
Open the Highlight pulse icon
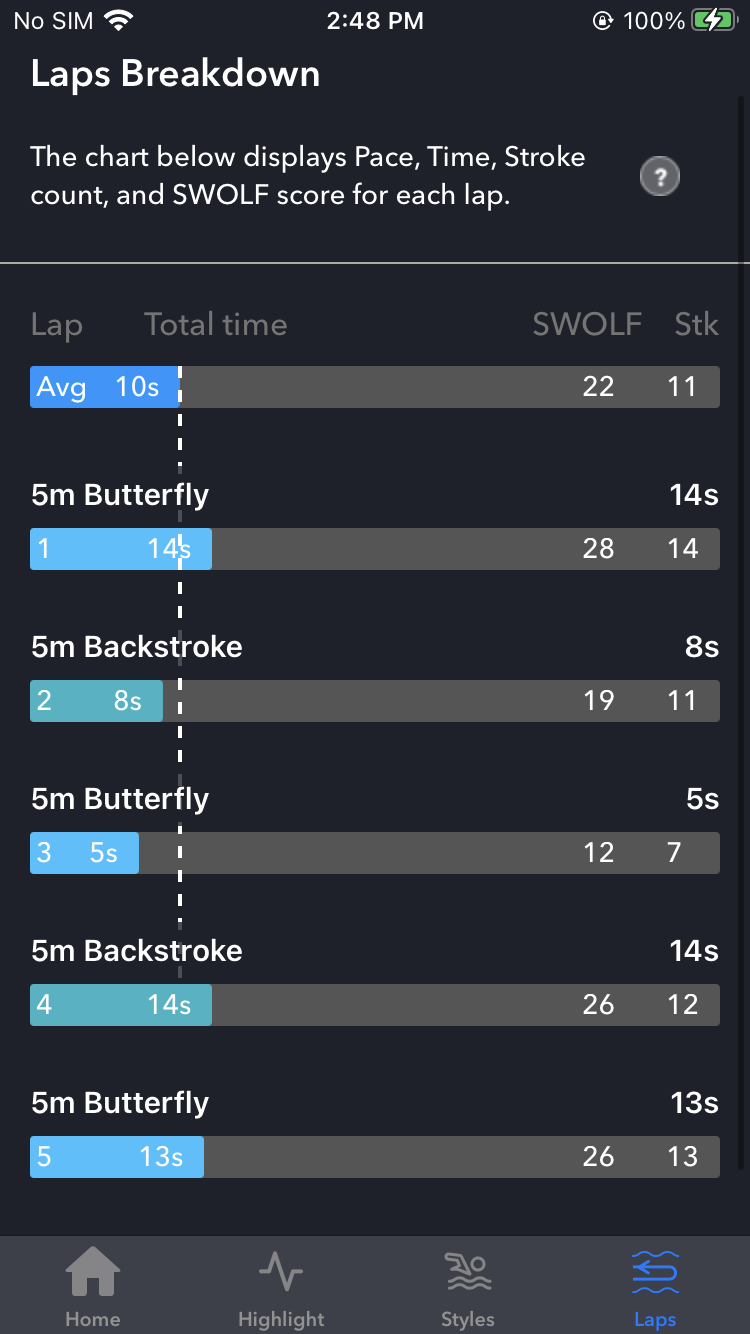pos(281,1272)
